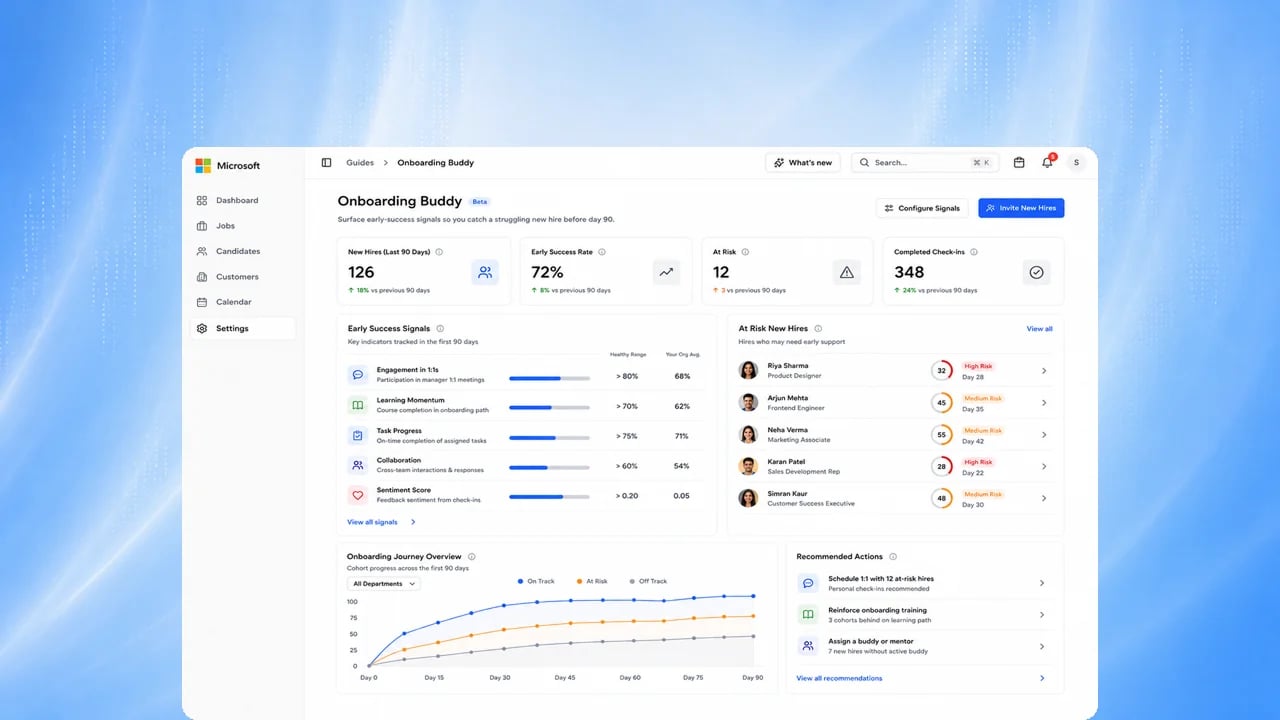Viewport: 1280px width, 720px height.
Task: Click the "Day 45" chart axis label
Action: coord(564,678)
